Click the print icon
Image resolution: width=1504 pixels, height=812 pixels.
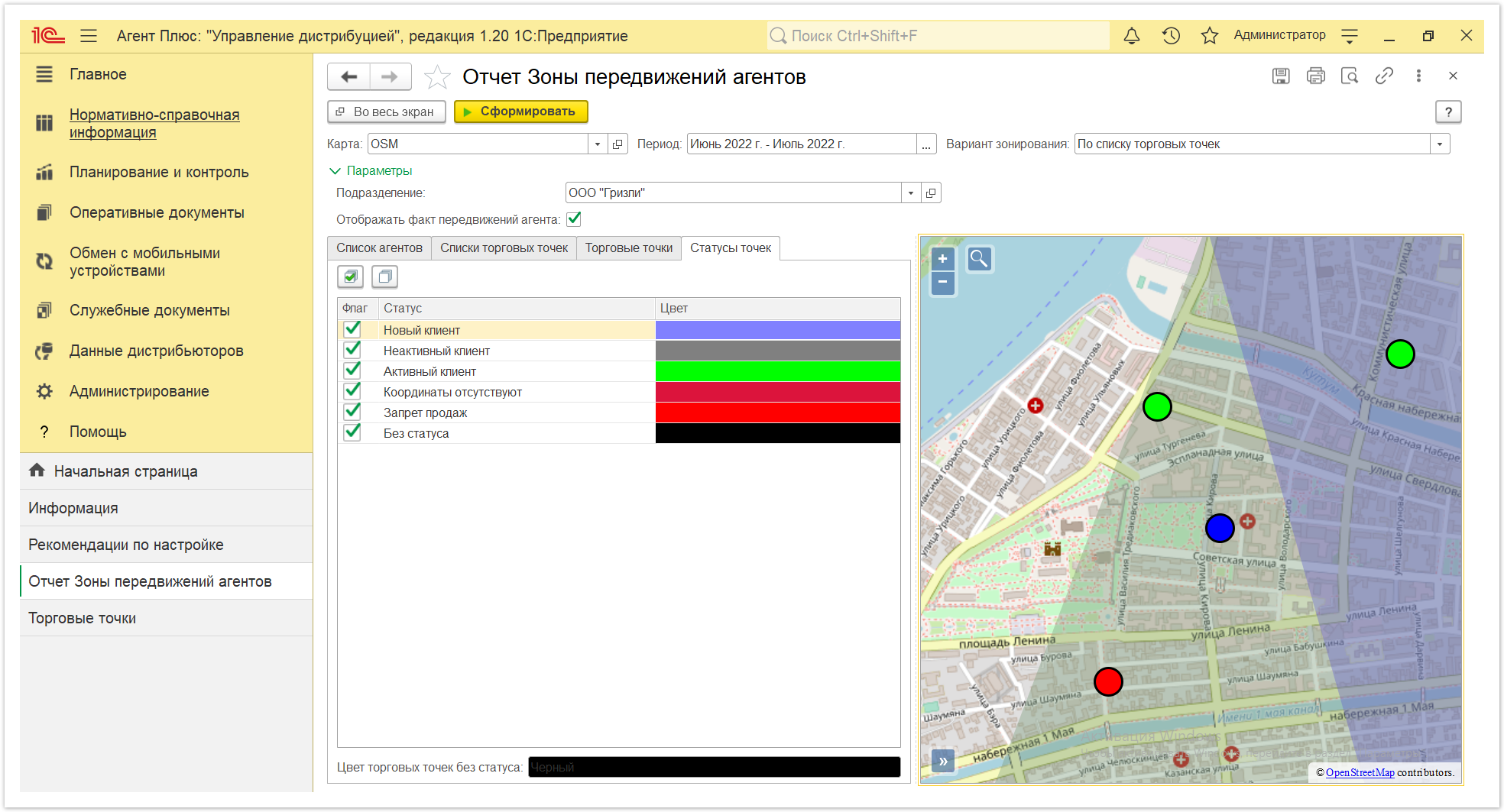[1315, 76]
